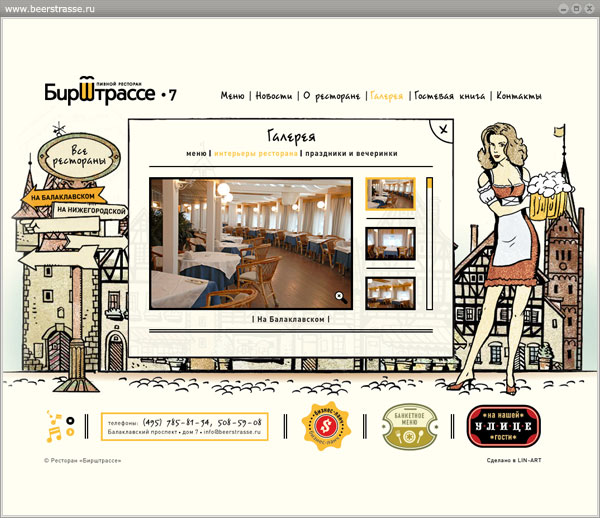Click the © Ресторан «Бирштрассе» copyright text
The width and height of the screenshot is (600, 518).
[x=83, y=461]
